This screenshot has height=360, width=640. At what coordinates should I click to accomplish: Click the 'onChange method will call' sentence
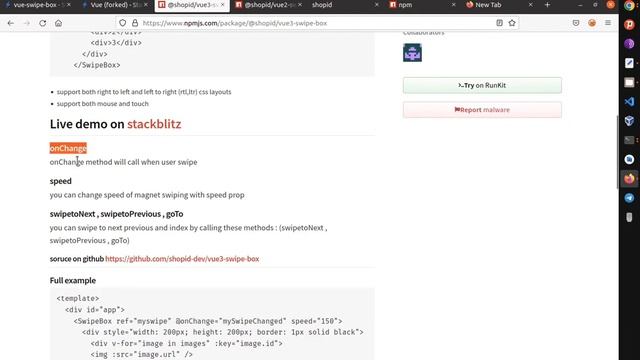point(123,162)
